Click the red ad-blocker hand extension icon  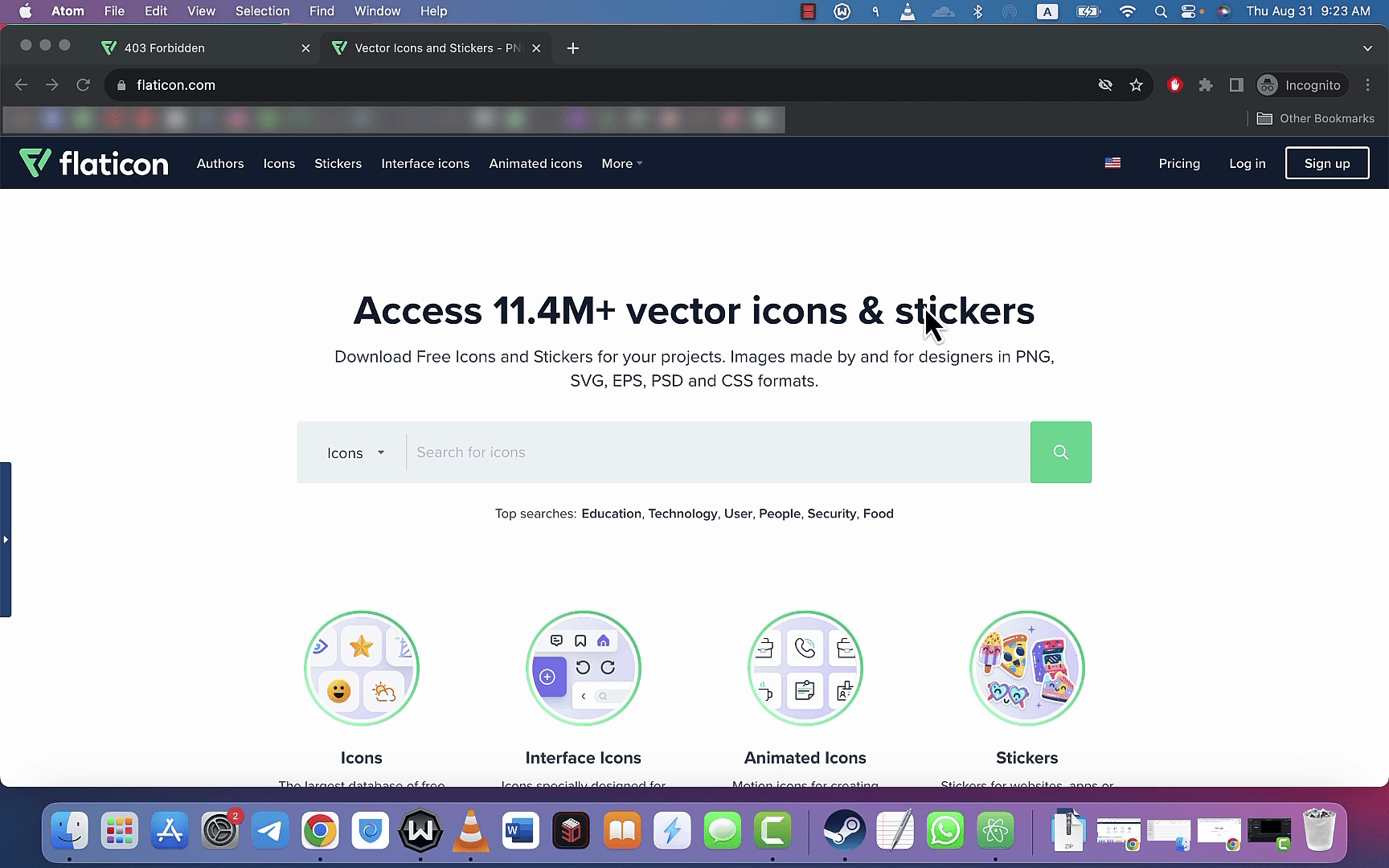[1174, 85]
